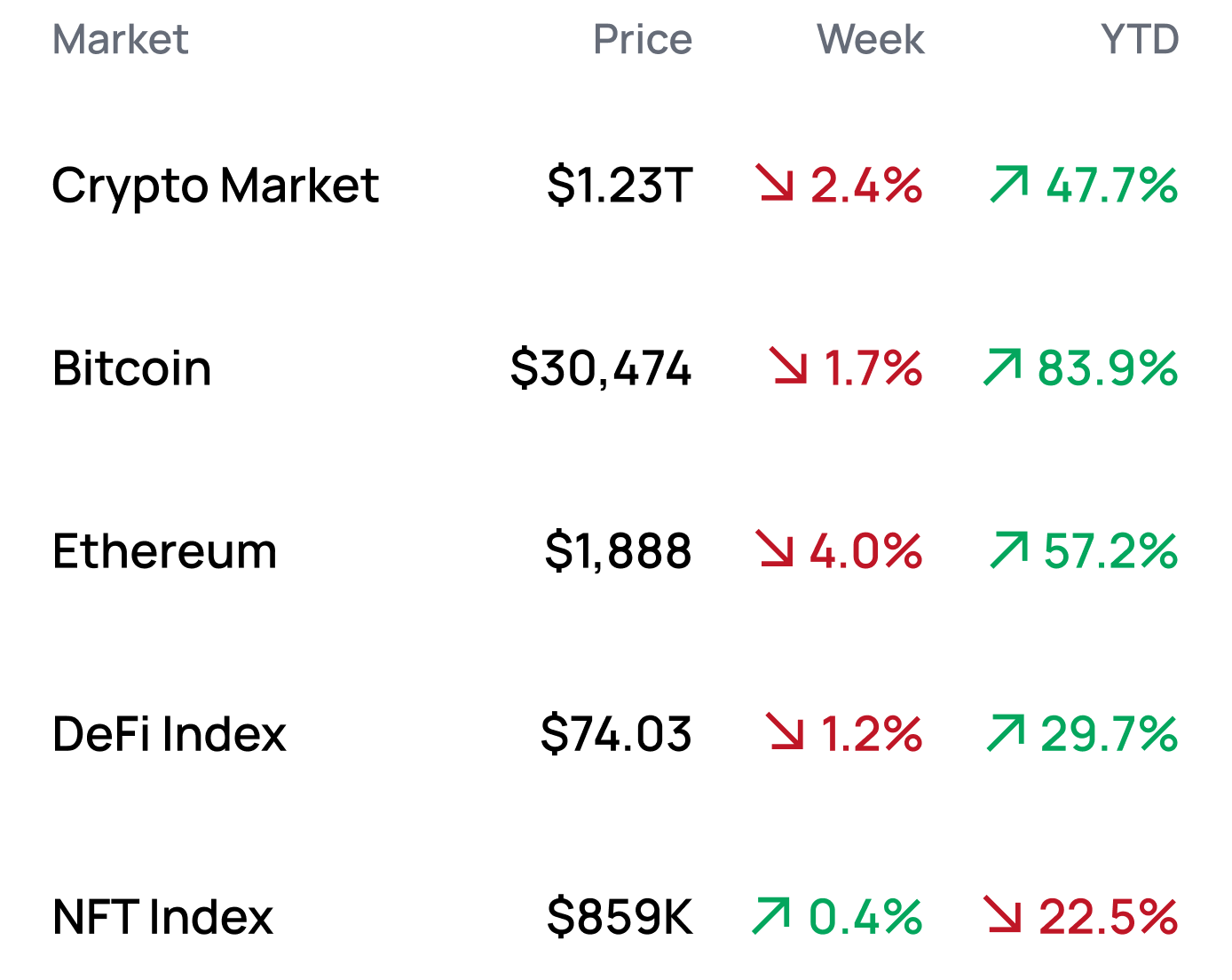The width and height of the screenshot is (1232, 980).
Task: Open the Bitcoin market link
Action: tap(131, 368)
